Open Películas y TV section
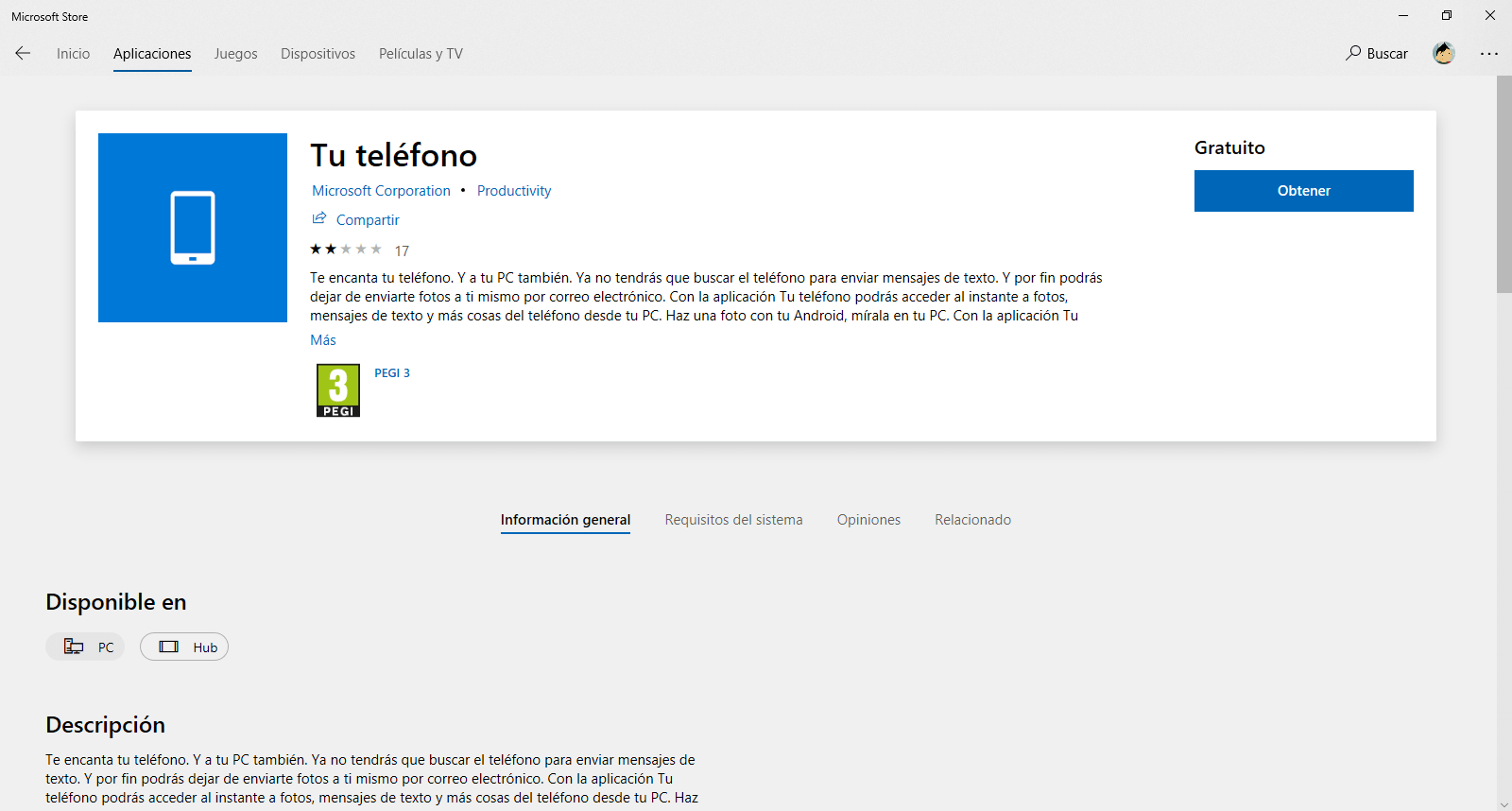Viewport: 1512px width, 811px height. tap(421, 54)
